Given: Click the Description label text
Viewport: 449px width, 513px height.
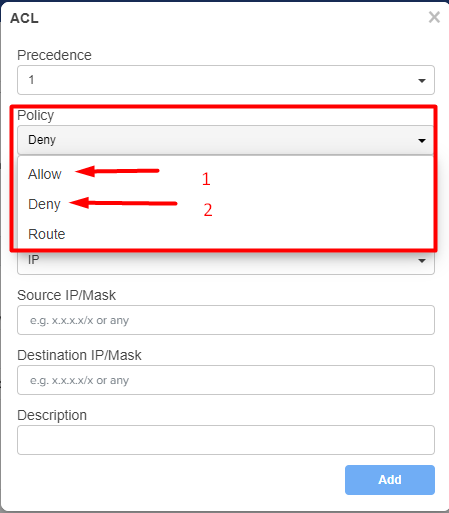Looking at the screenshot, I should (52, 415).
